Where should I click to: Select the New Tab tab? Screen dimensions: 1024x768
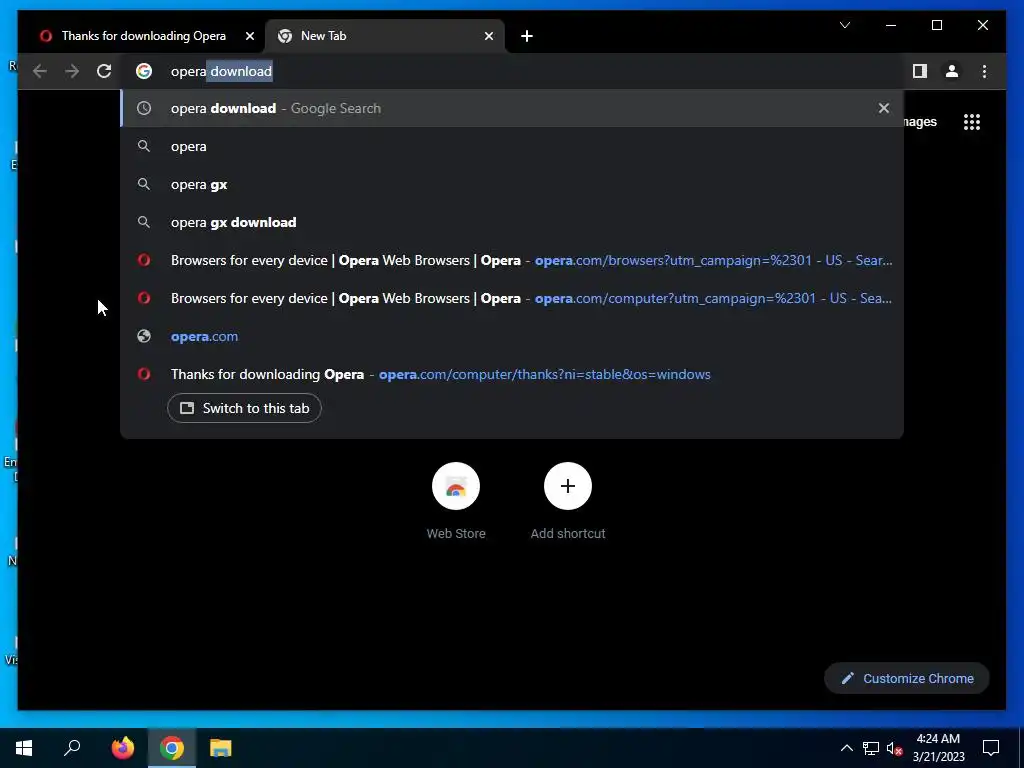tap(385, 36)
